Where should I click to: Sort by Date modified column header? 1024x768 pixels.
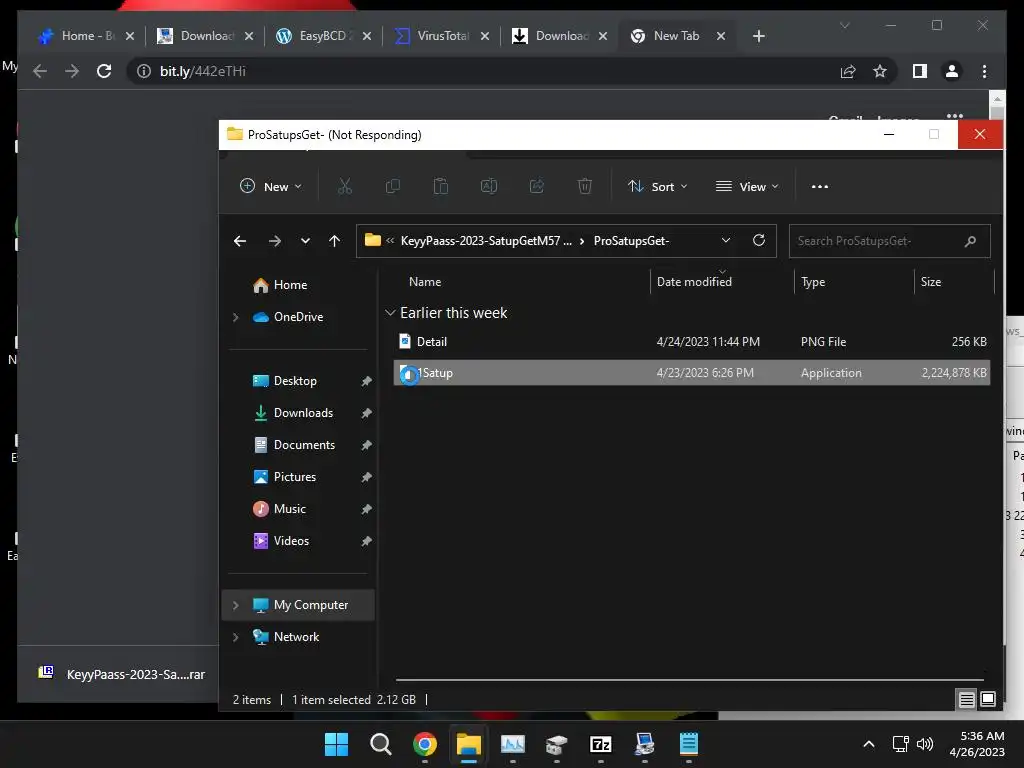(694, 281)
